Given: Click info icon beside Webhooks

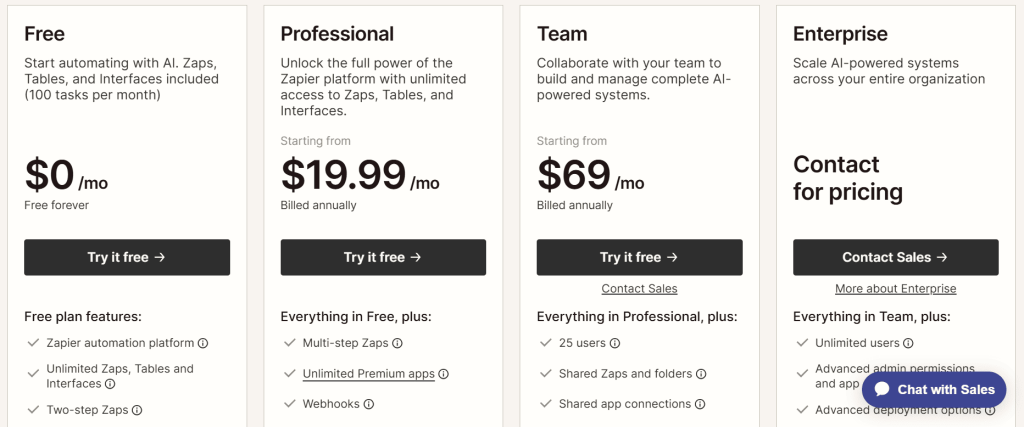Looking at the screenshot, I should [x=369, y=404].
